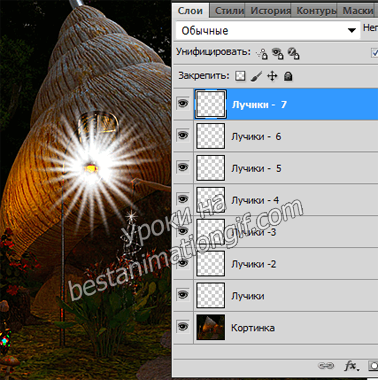378x380 pixels.
Task: Select Лучики - 5 layer thumbnail
Action: pos(211,168)
